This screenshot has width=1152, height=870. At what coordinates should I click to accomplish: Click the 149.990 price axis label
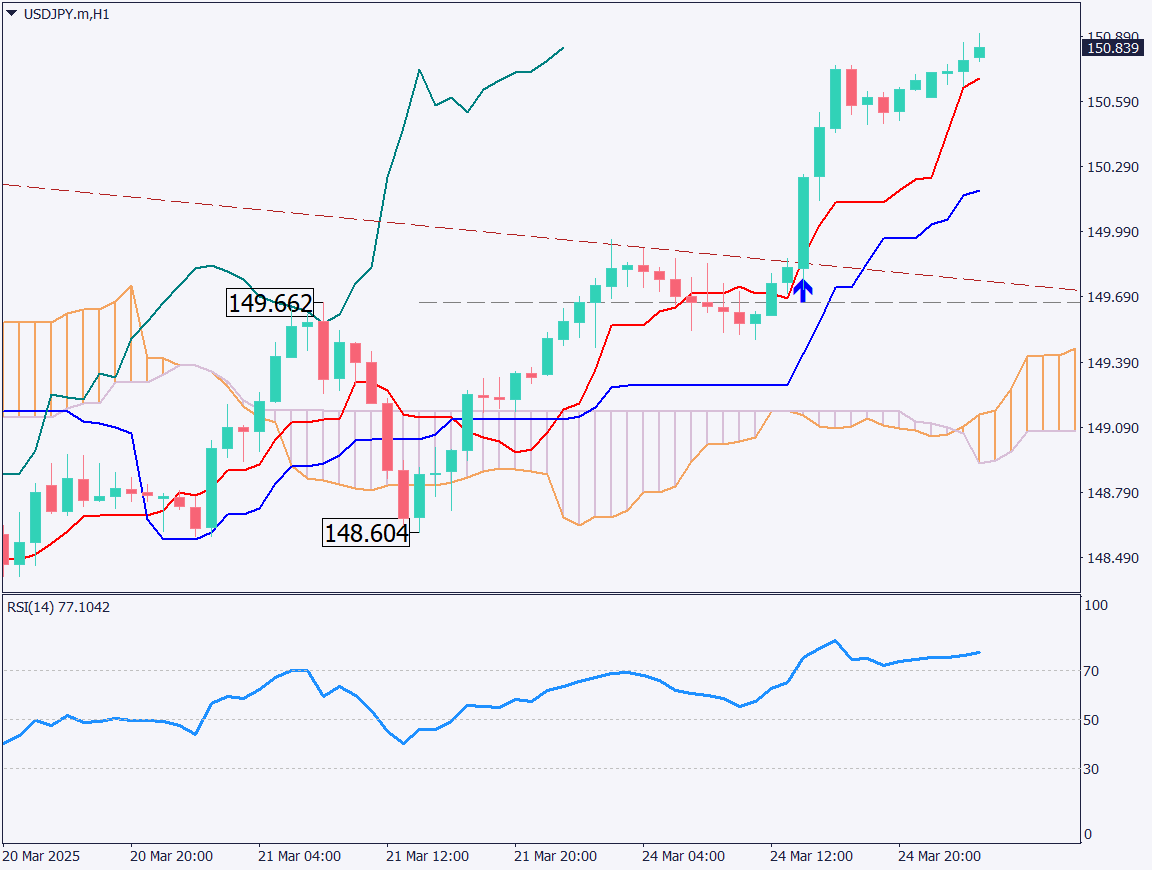pos(1113,232)
